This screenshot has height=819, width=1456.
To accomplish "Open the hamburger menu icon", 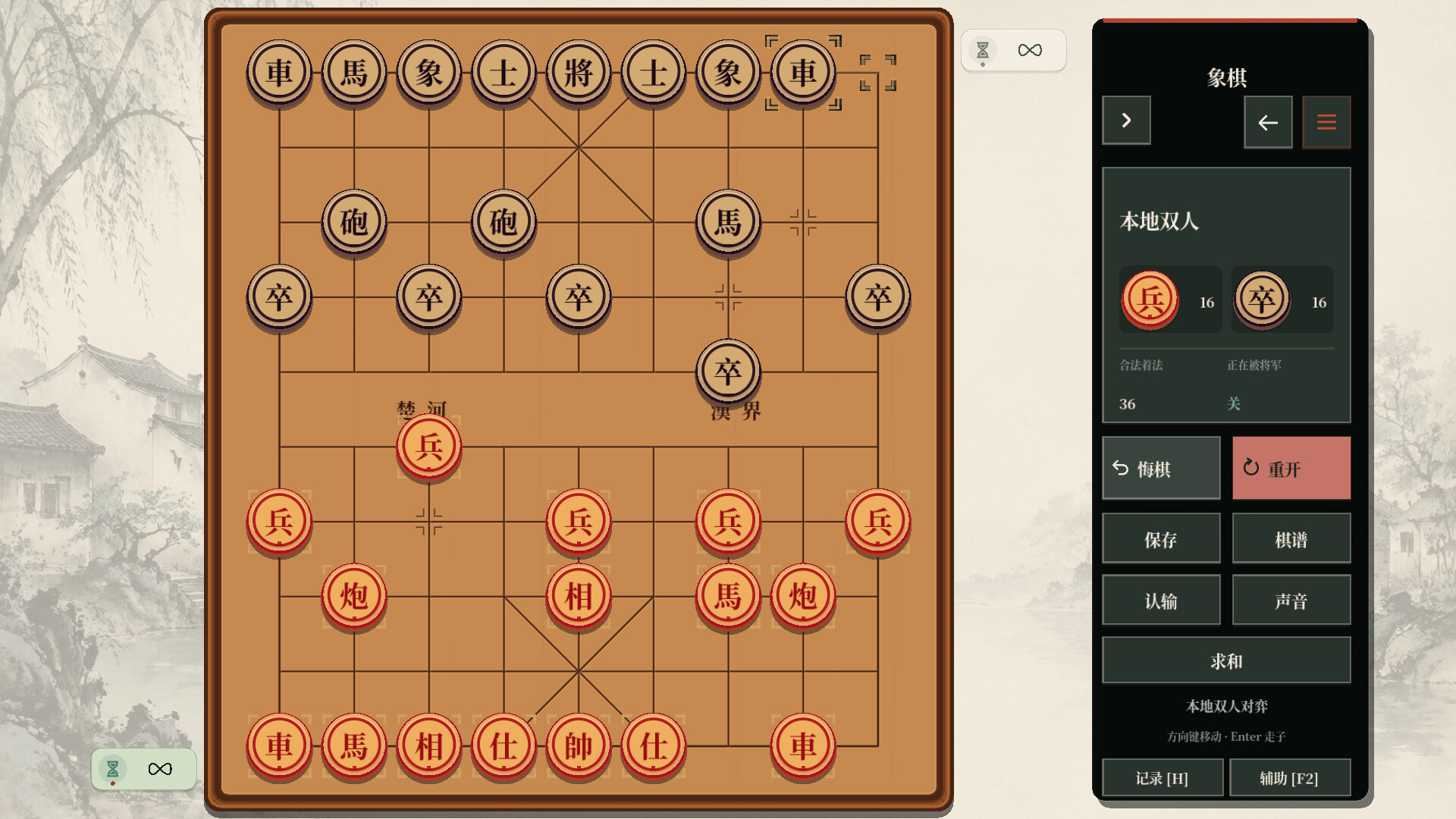I will [x=1326, y=121].
